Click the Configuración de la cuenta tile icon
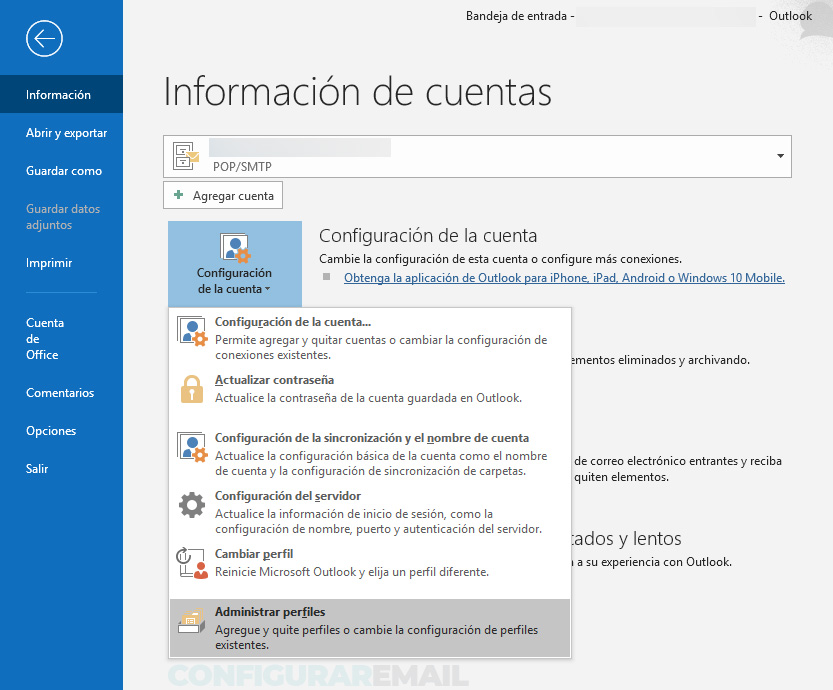 tap(235, 248)
